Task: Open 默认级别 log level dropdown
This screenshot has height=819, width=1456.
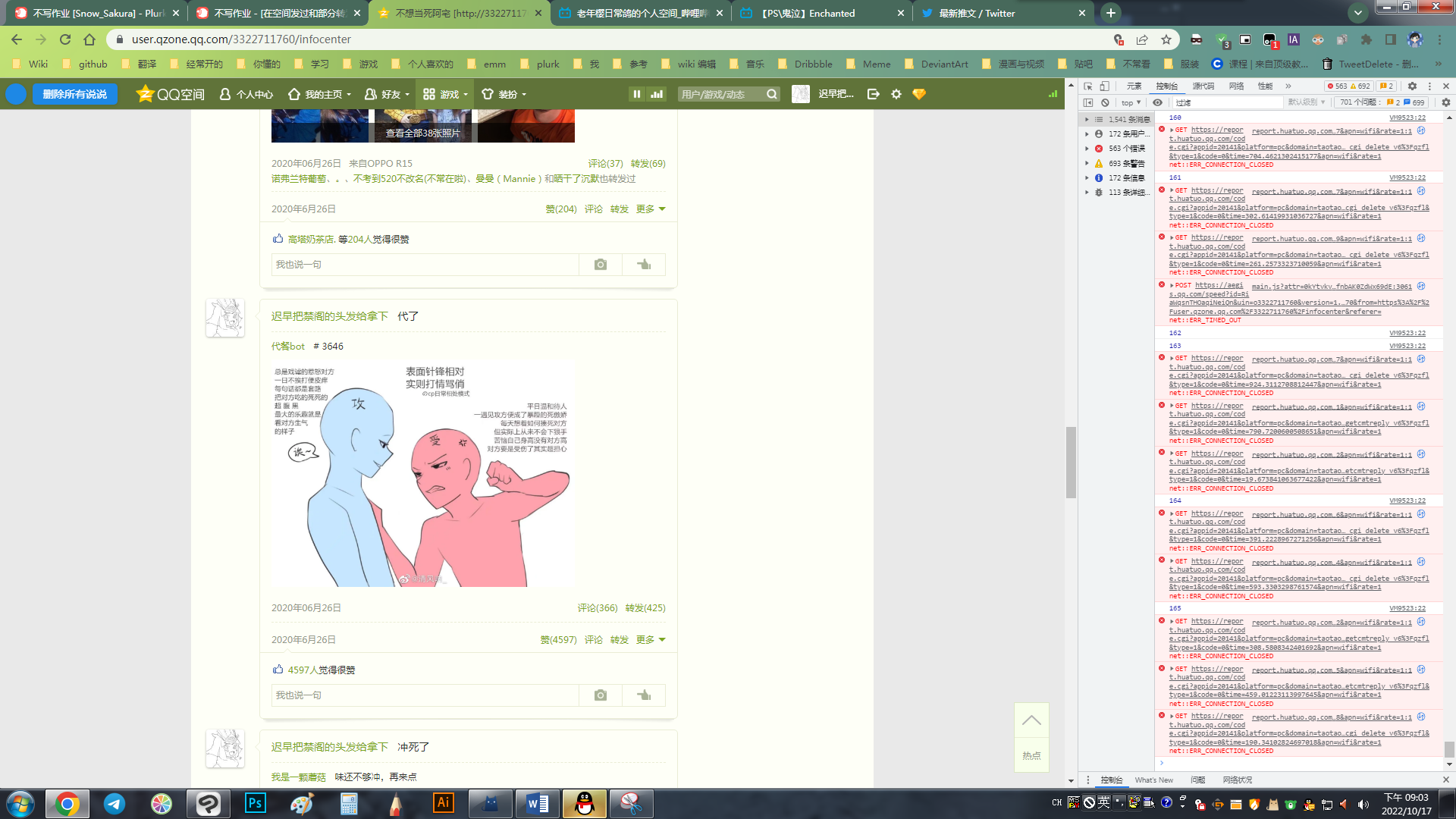Action: [x=1306, y=102]
